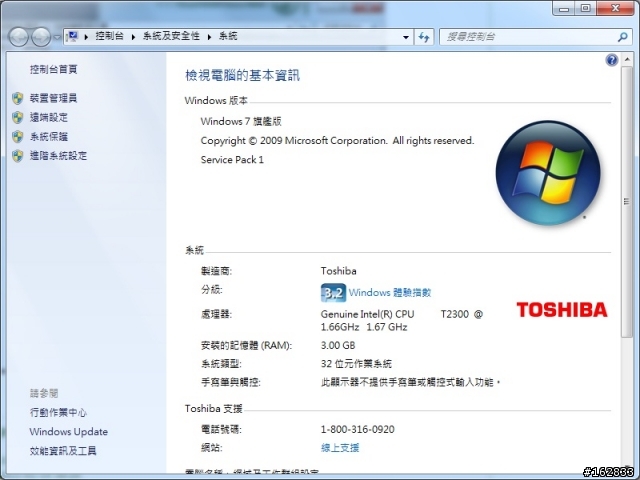Select the 系統 breadcrumb

point(228,36)
